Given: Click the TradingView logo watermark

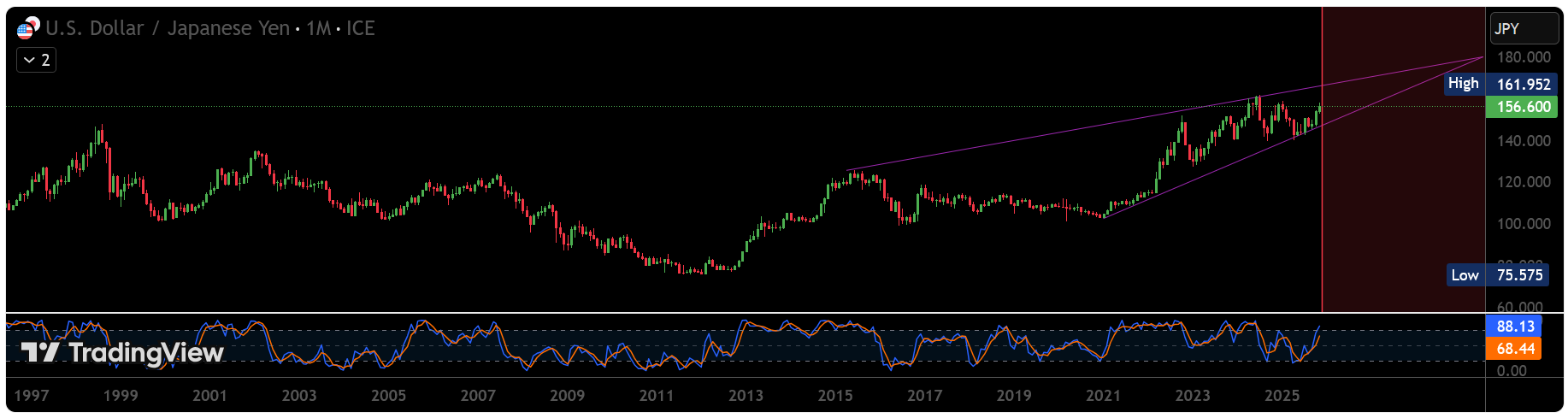Looking at the screenshot, I should (122, 352).
